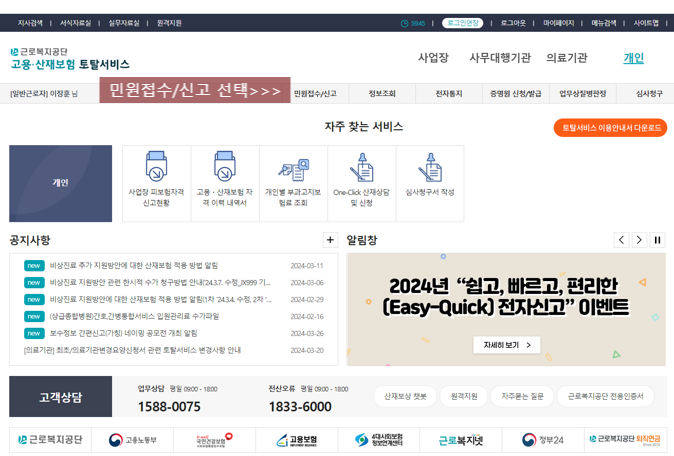
Task: Open the 민원접수/신고 submenu tab
Action: [315, 93]
